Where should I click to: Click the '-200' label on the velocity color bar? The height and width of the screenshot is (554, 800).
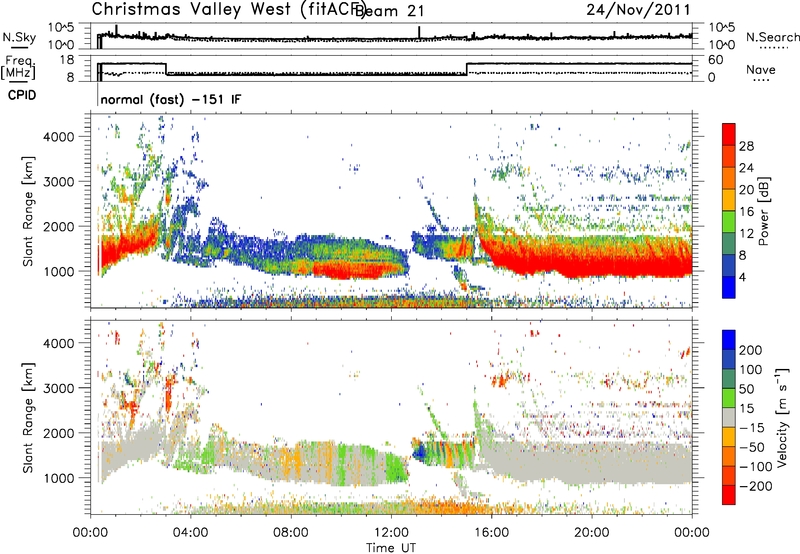[x=756, y=486]
